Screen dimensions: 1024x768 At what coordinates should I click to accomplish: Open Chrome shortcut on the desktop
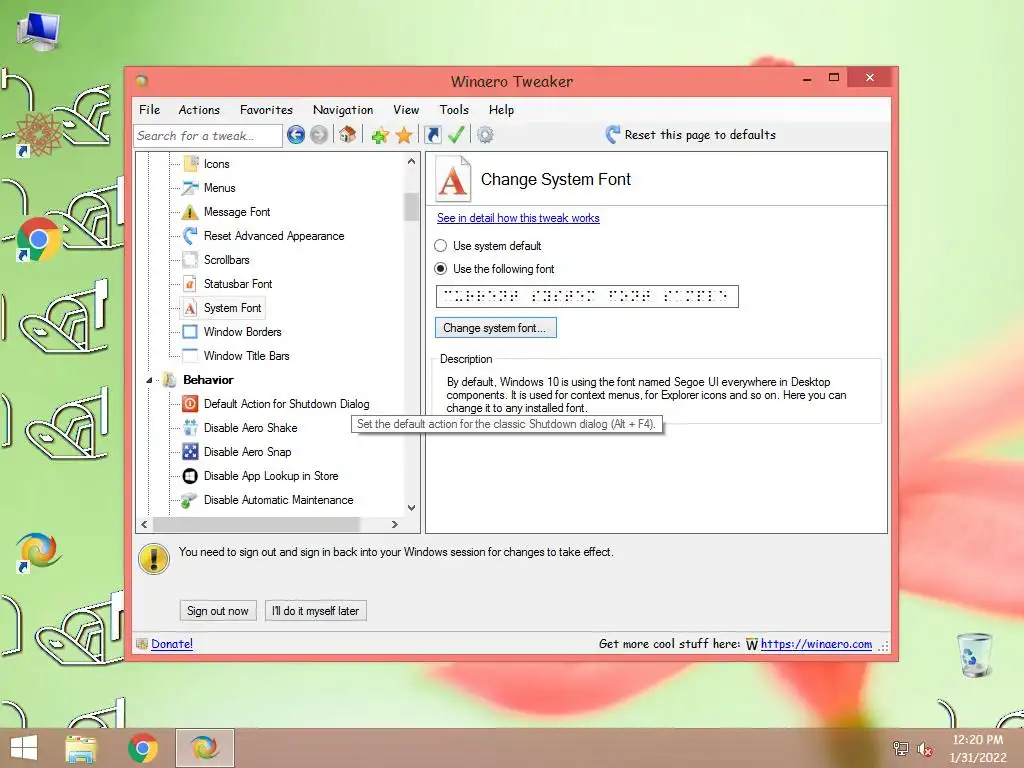coord(38,240)
